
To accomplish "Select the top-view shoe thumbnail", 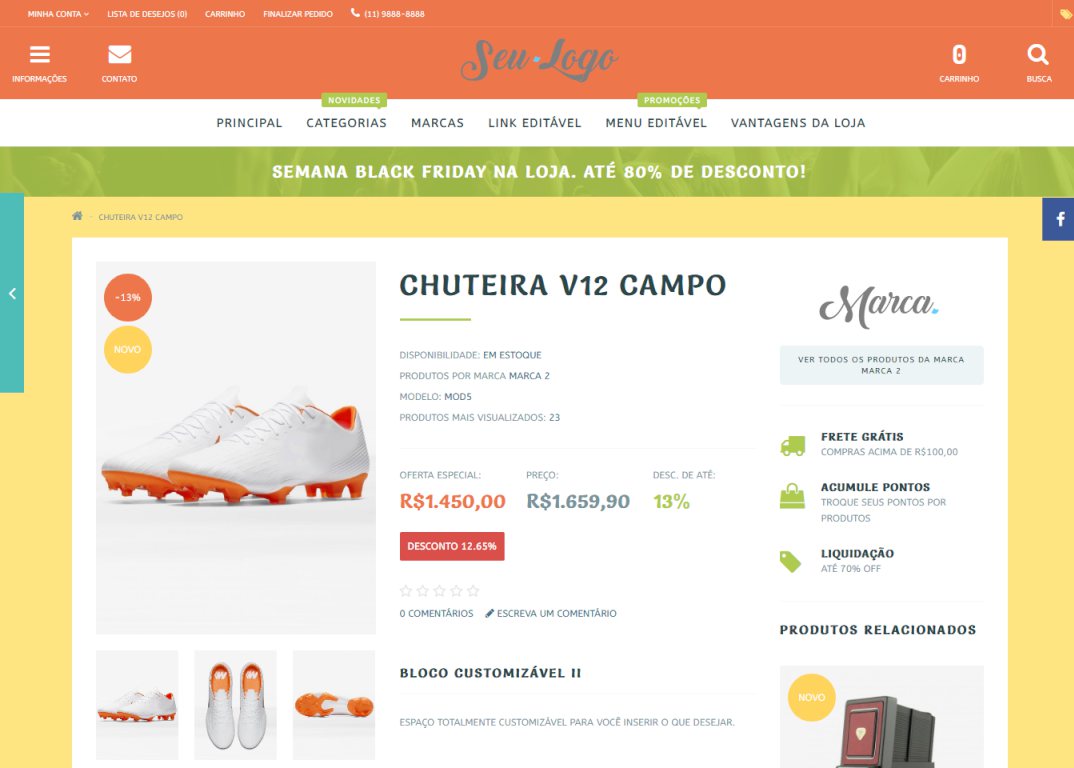I will [x=236, y=705].
